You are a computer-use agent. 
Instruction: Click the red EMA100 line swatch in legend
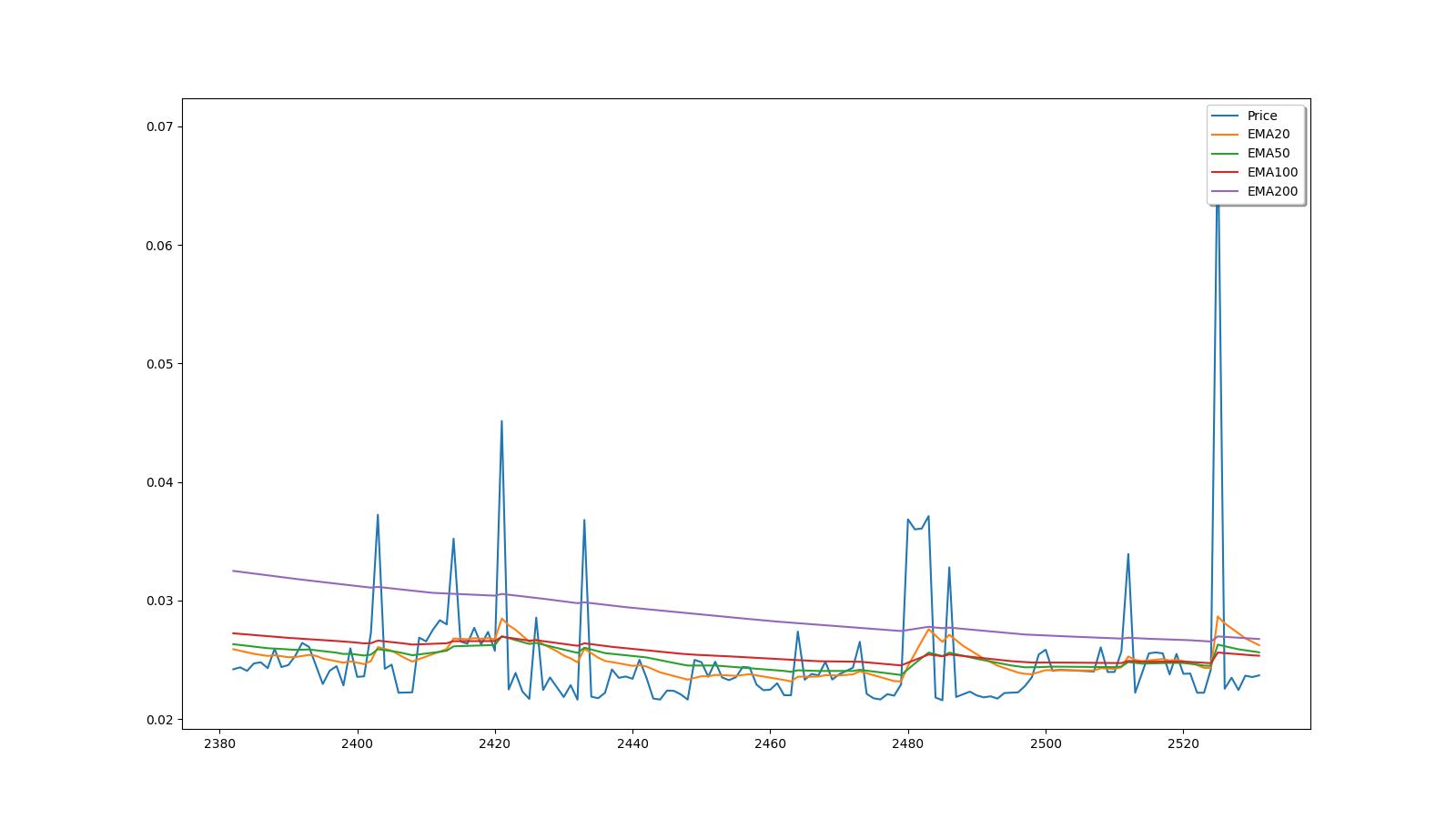1225,173
